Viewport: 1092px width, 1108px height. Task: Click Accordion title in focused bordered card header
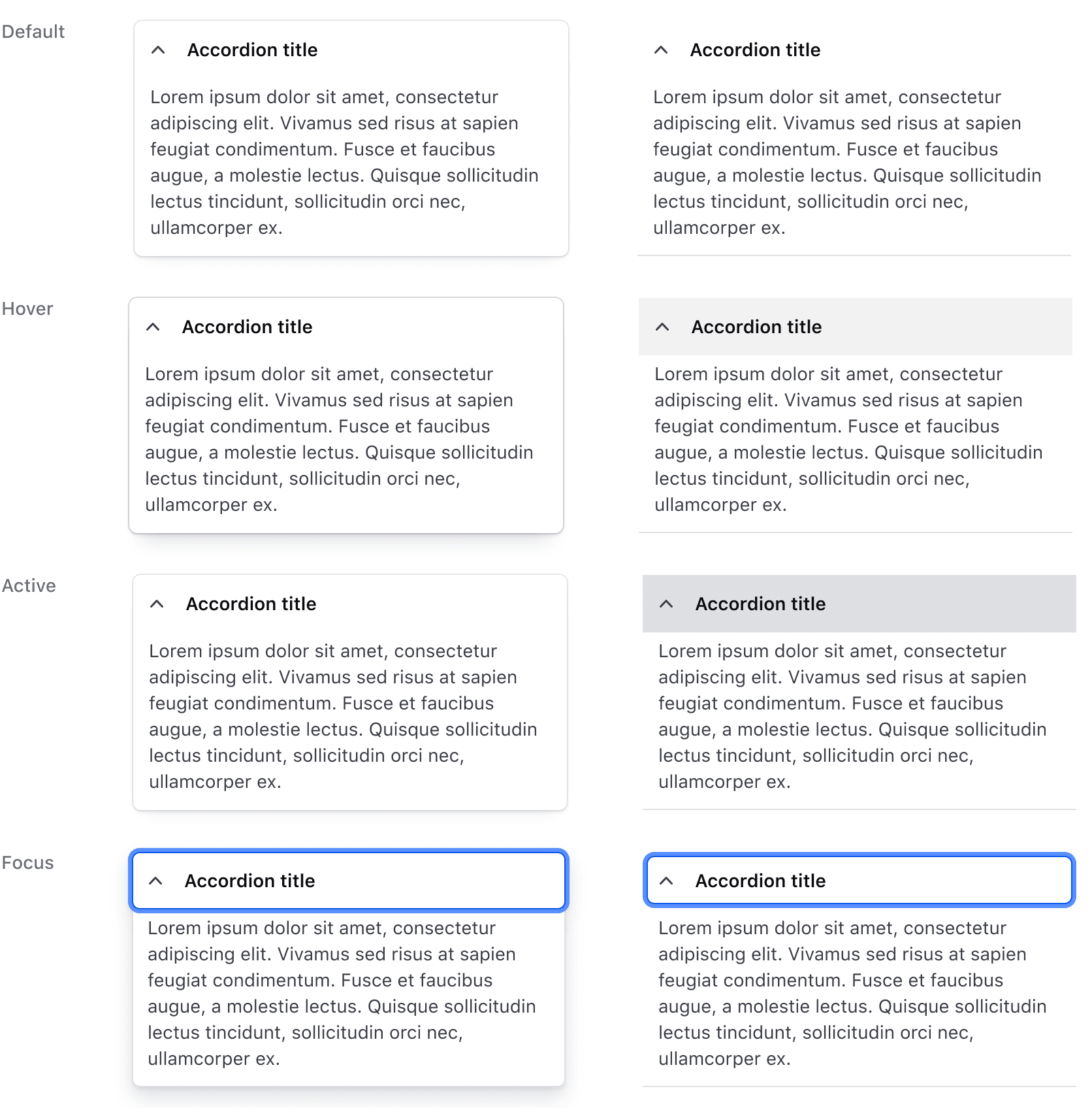coord(249,881)
